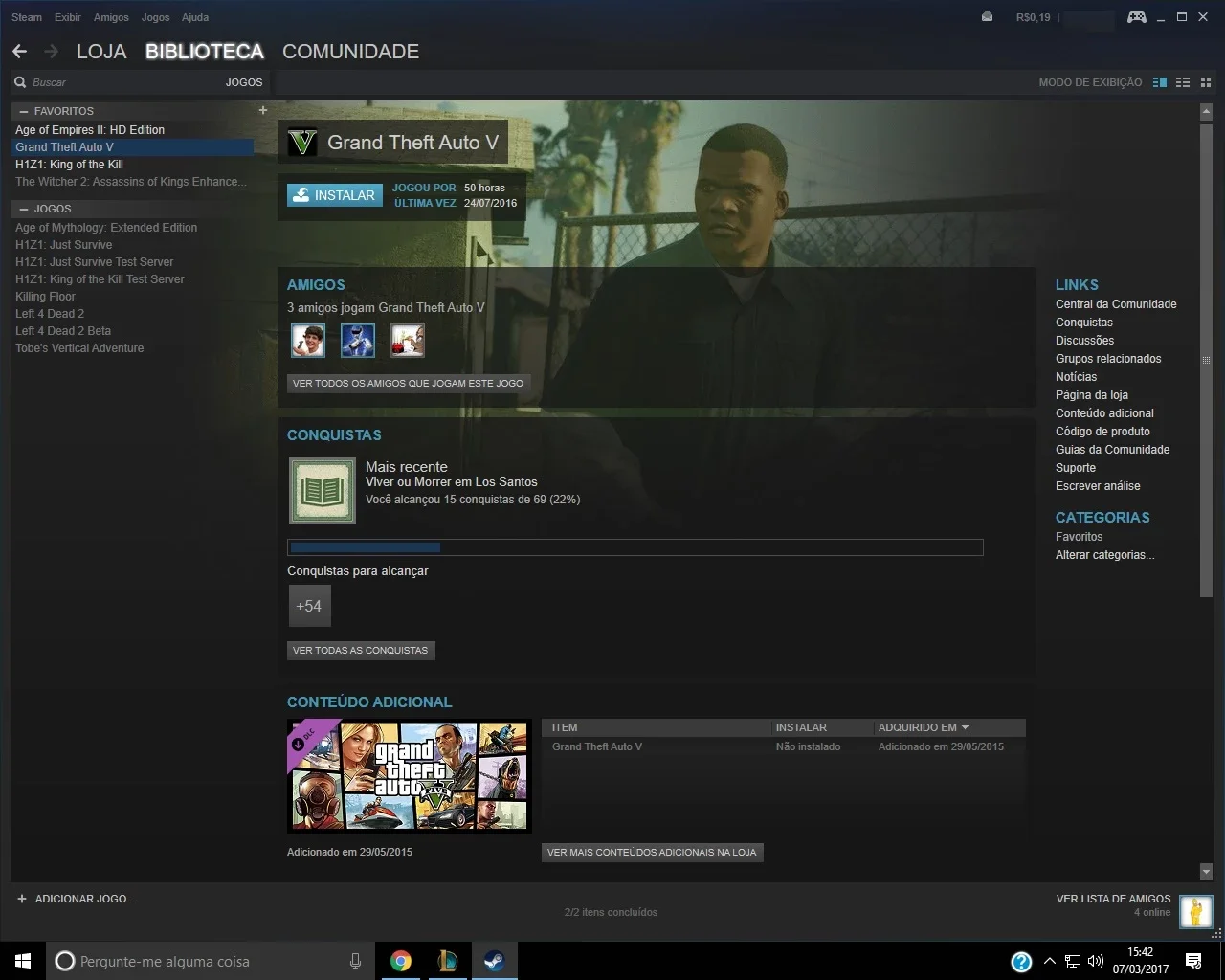Open the help question mark tray icon
This screenshot has height=980, width=1225.
click(1021, 962)
